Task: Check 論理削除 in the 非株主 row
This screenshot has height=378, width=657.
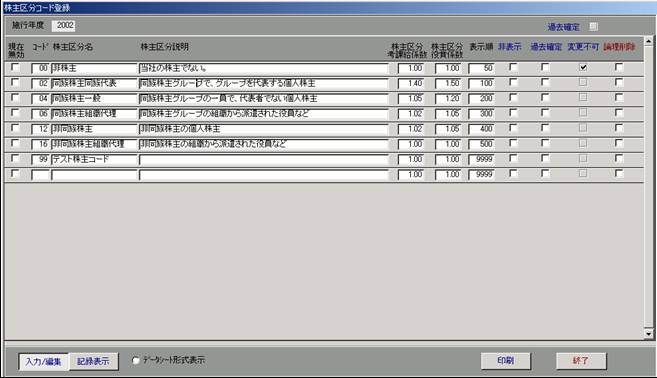Action: click(618, 67)
